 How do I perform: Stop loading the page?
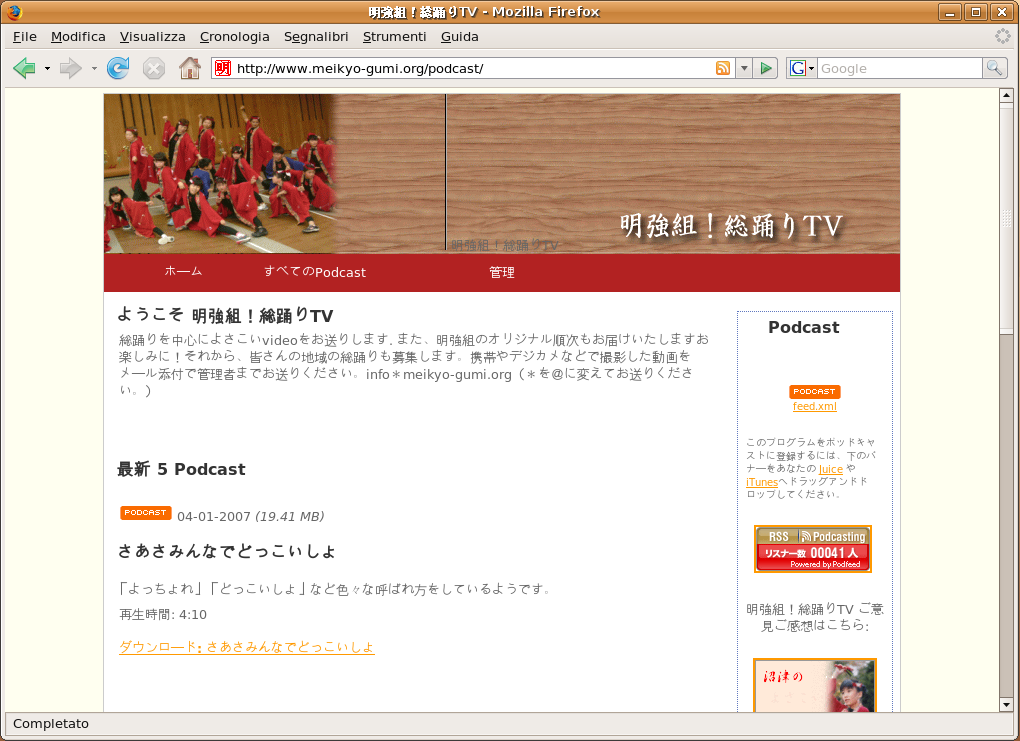point(153,68)
